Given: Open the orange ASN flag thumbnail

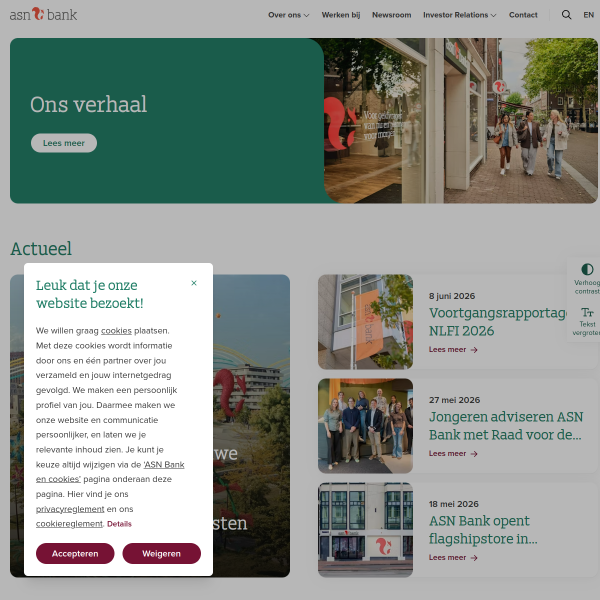Looking at the screenshot, I should (x=365, y=322).
